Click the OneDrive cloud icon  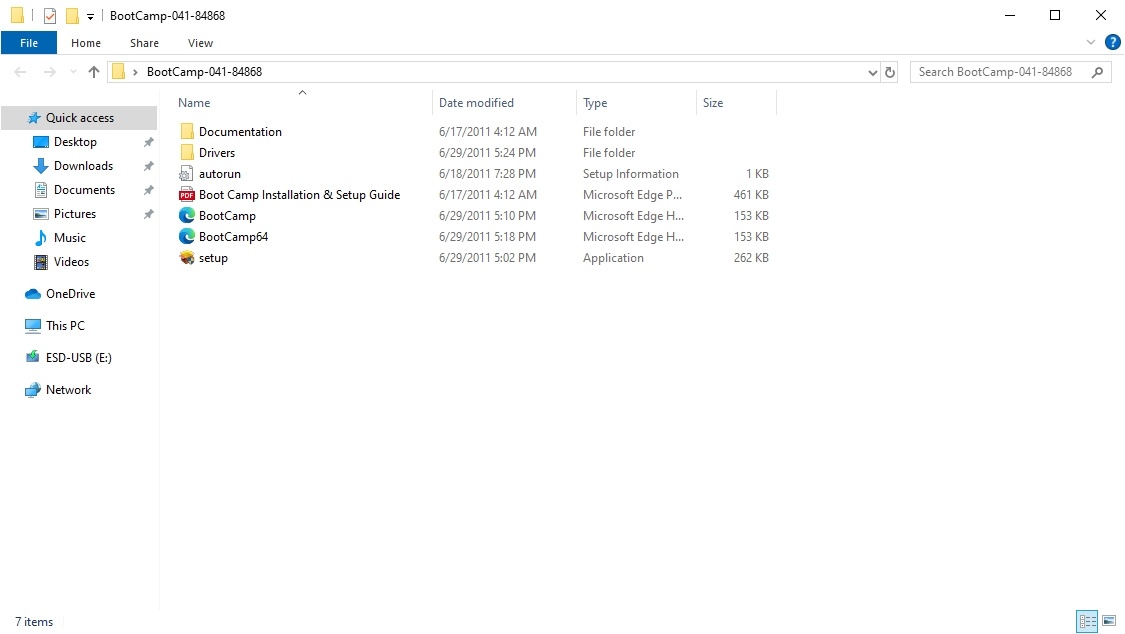(x=32, y=294)
